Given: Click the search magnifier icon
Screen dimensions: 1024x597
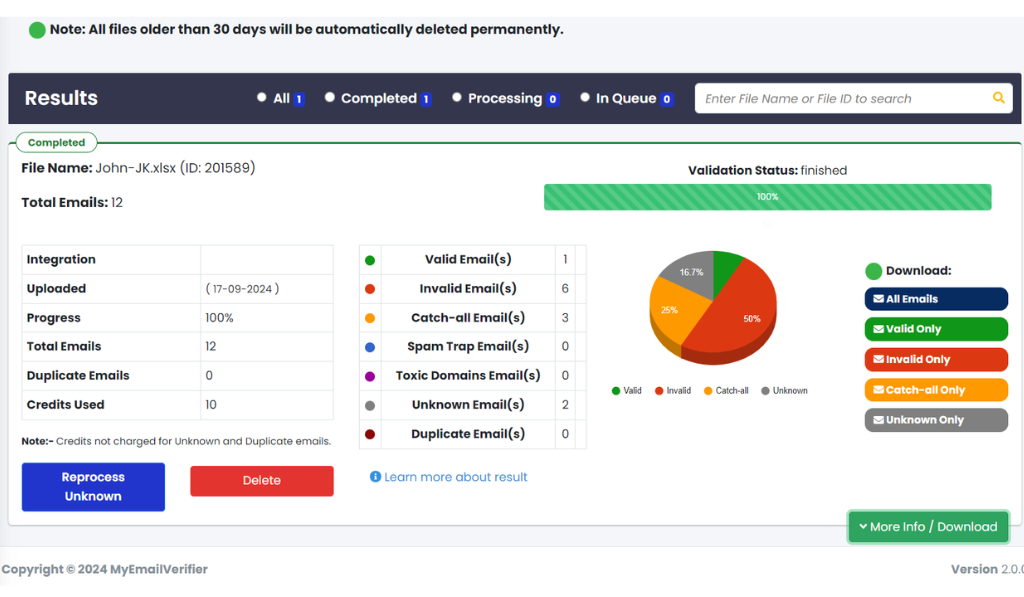Looking at the screenshot, I should point(999,98).
